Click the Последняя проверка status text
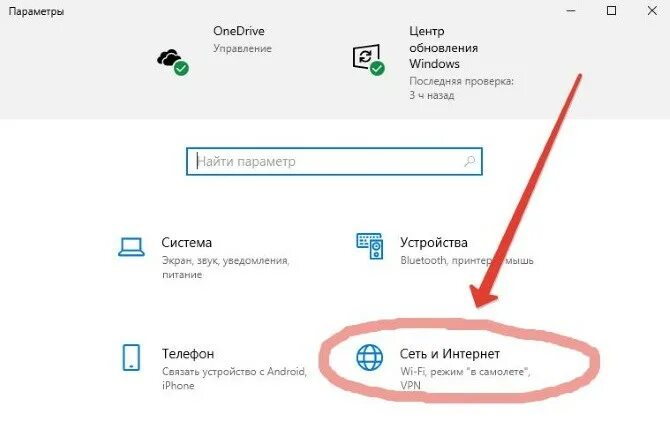 (x=461, y=88)
